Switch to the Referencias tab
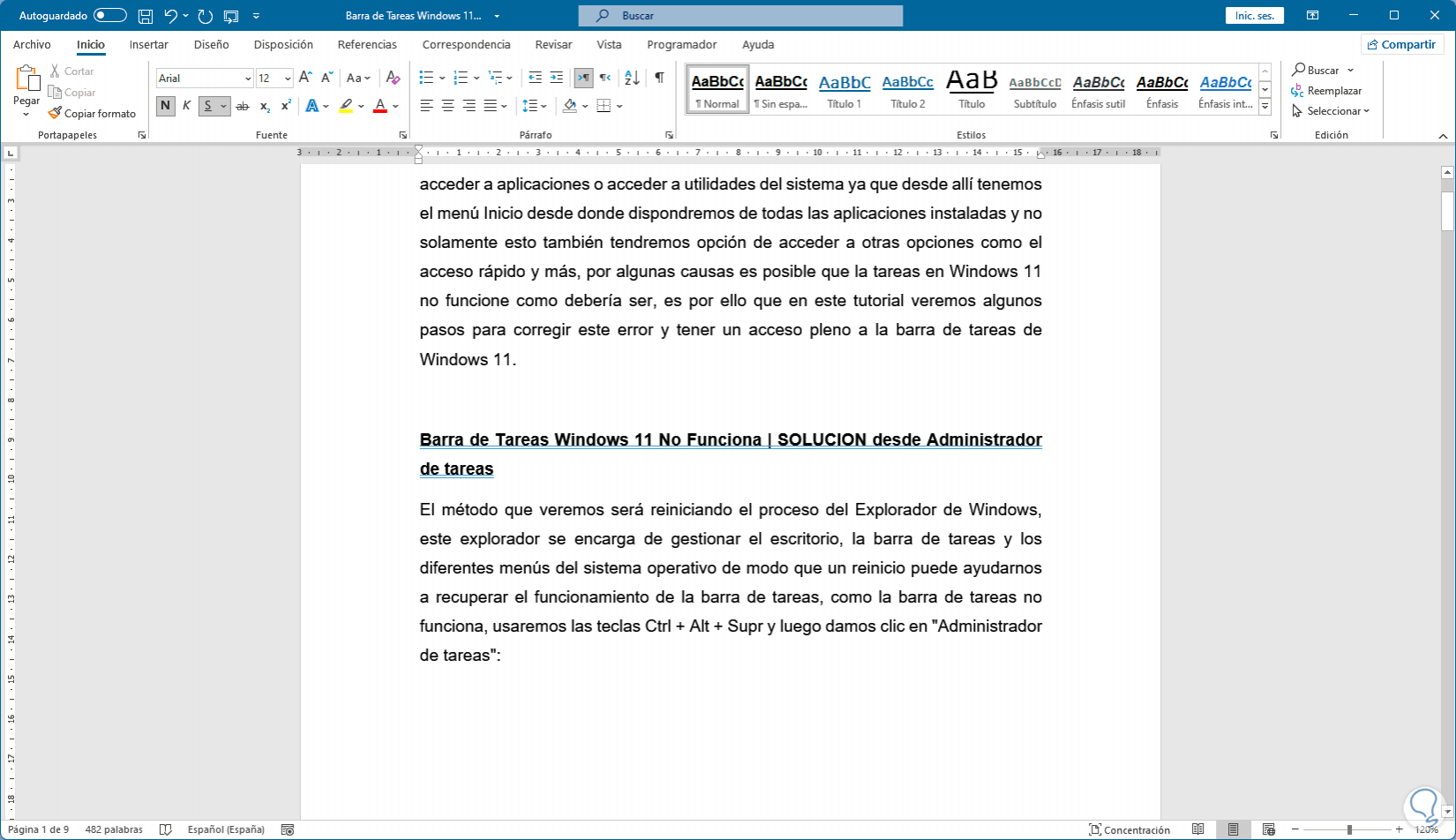The height and width of the screenshot is (840, 1456). click(367, 44)
